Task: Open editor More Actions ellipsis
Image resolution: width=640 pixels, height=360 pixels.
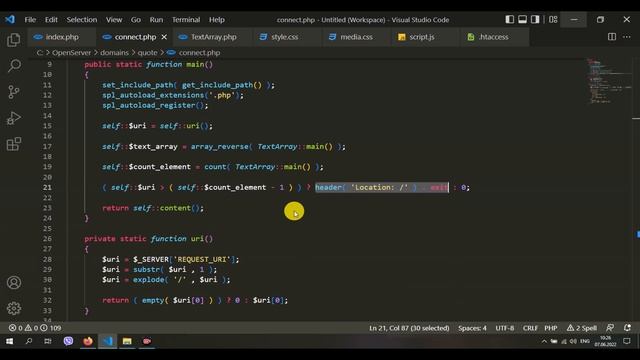Action: 627,37
